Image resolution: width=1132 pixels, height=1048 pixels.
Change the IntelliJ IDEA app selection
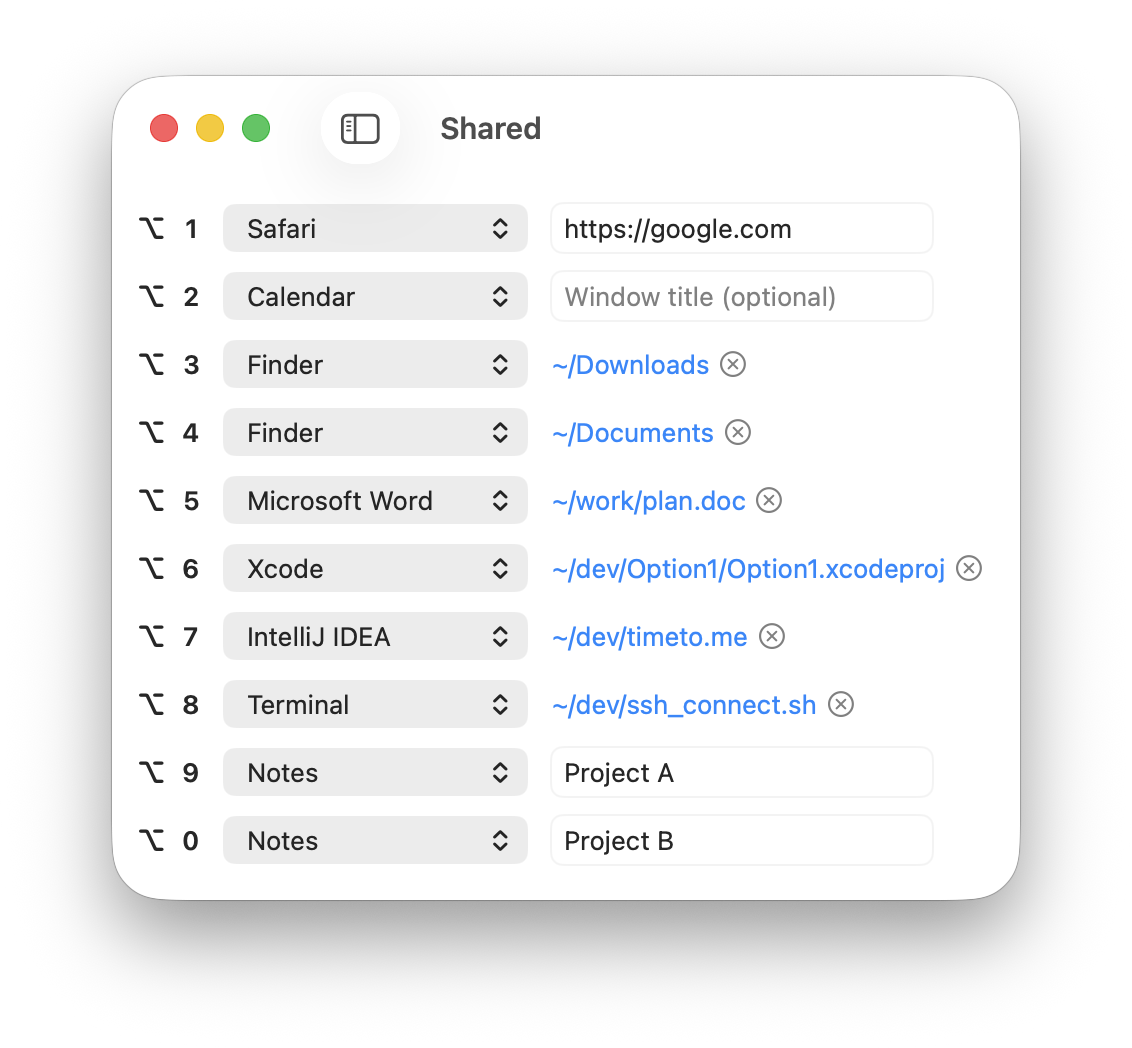[x=375, y=637]
